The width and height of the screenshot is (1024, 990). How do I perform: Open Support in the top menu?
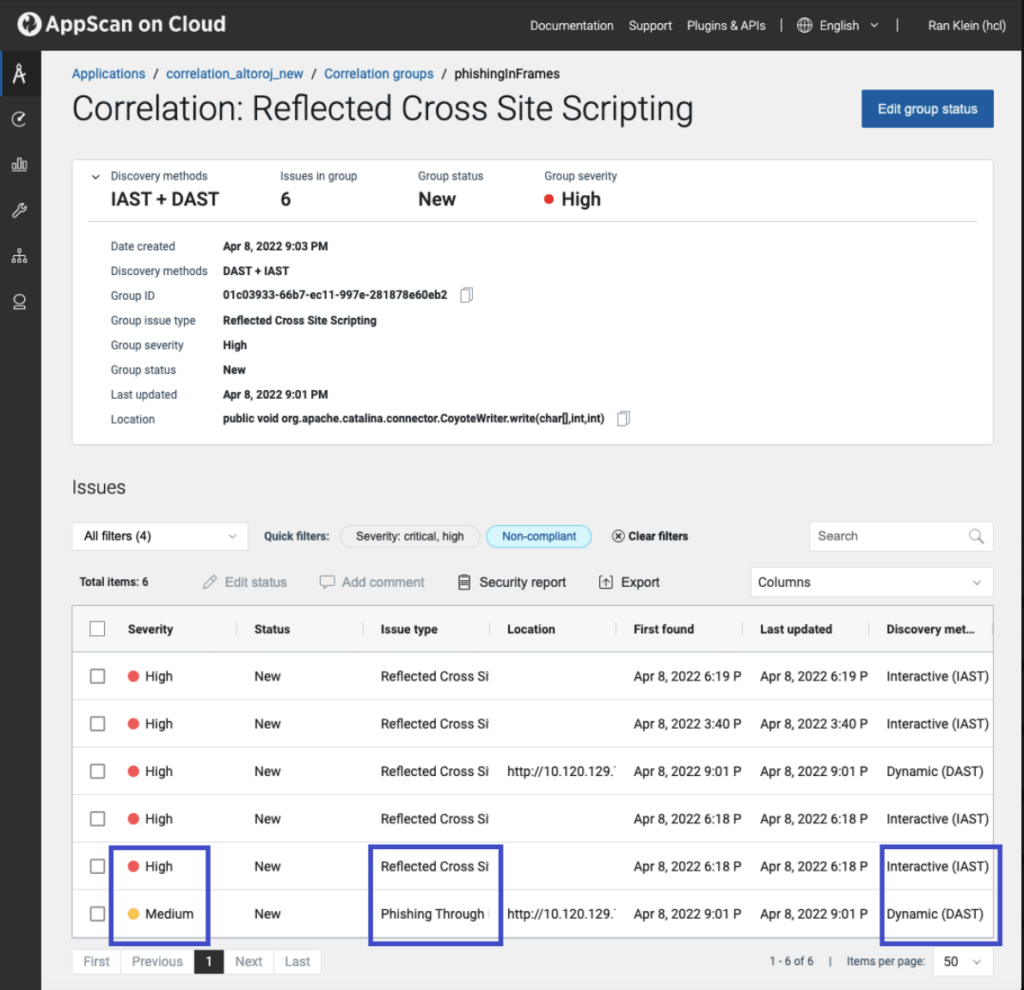[650, 25]
